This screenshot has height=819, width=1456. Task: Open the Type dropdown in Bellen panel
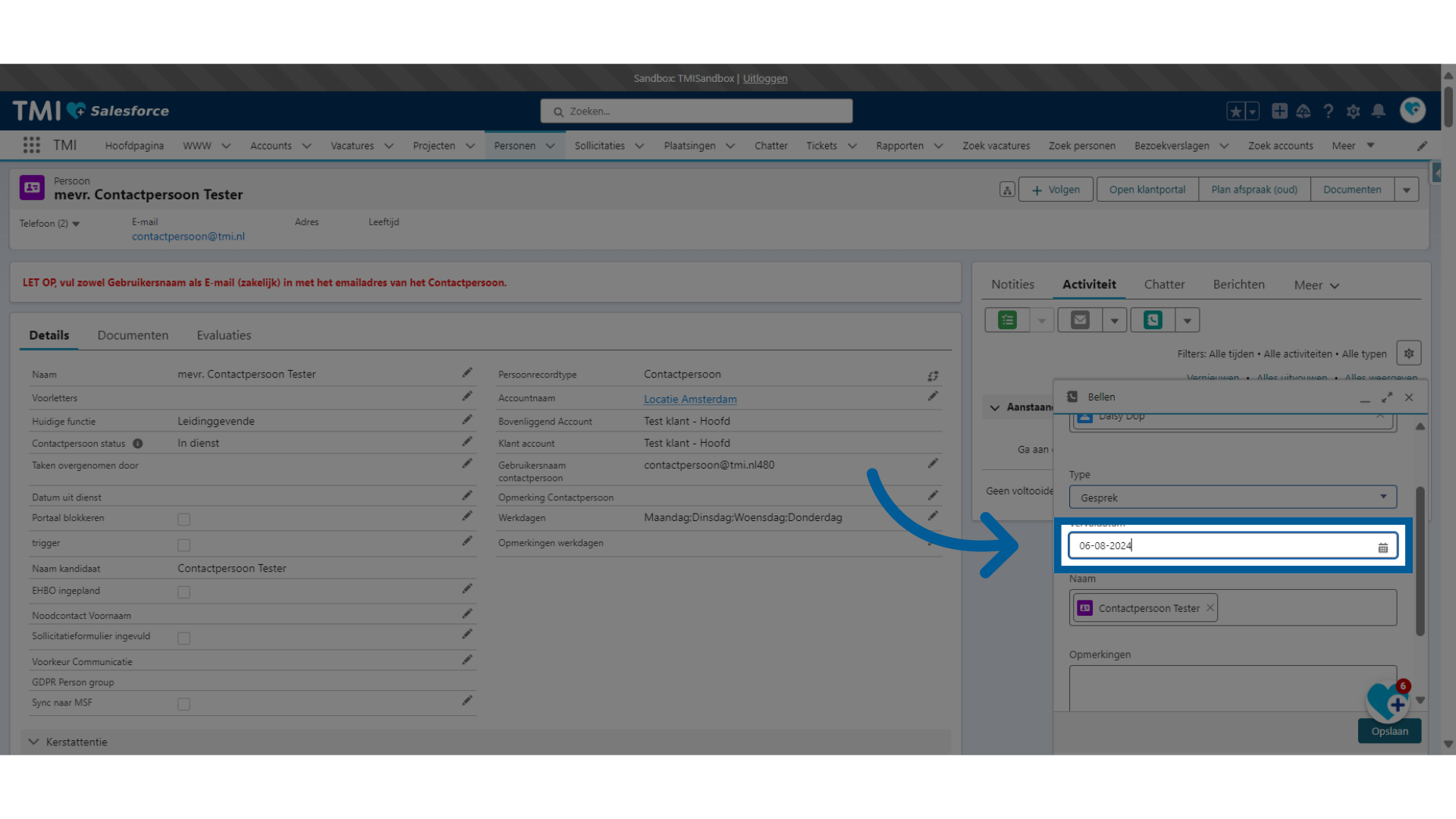[1232, 497]
